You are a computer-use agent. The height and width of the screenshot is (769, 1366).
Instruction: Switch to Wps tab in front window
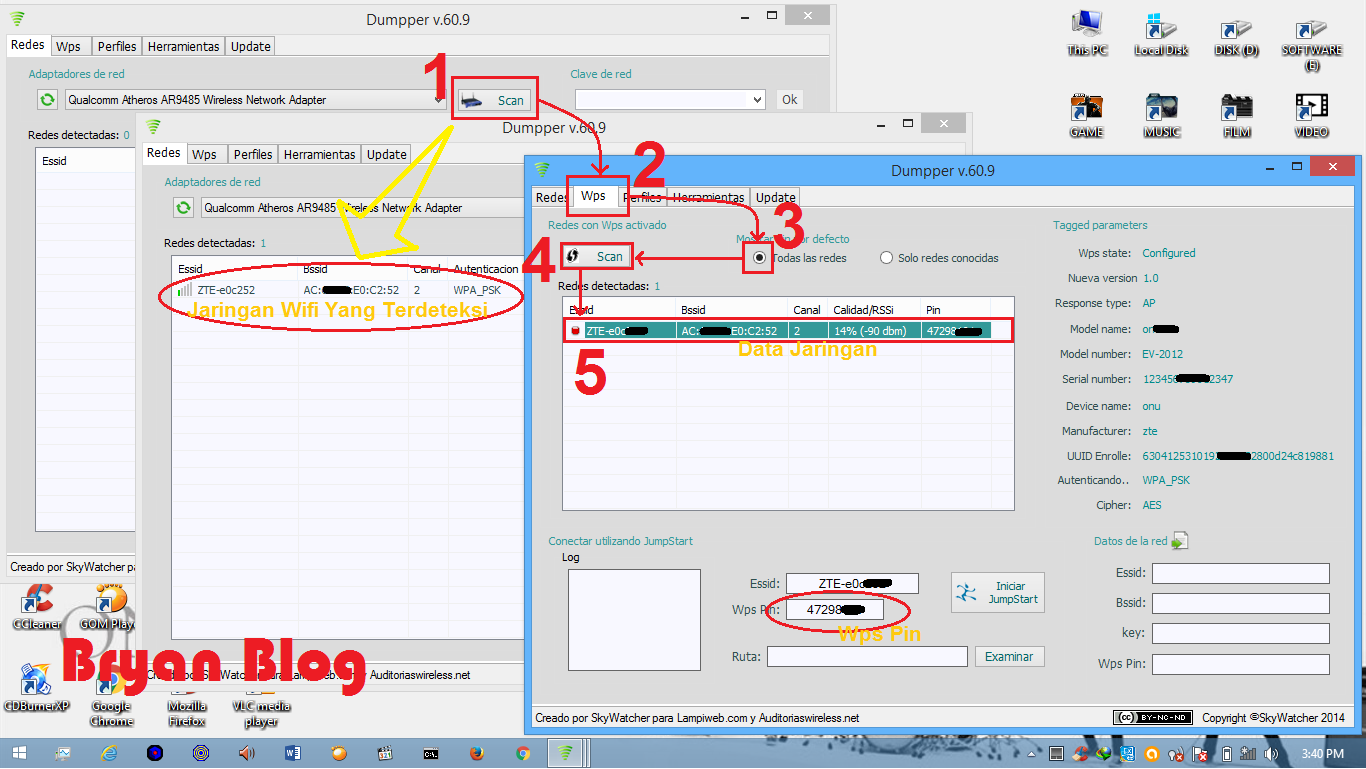click(x=593, y=196)
